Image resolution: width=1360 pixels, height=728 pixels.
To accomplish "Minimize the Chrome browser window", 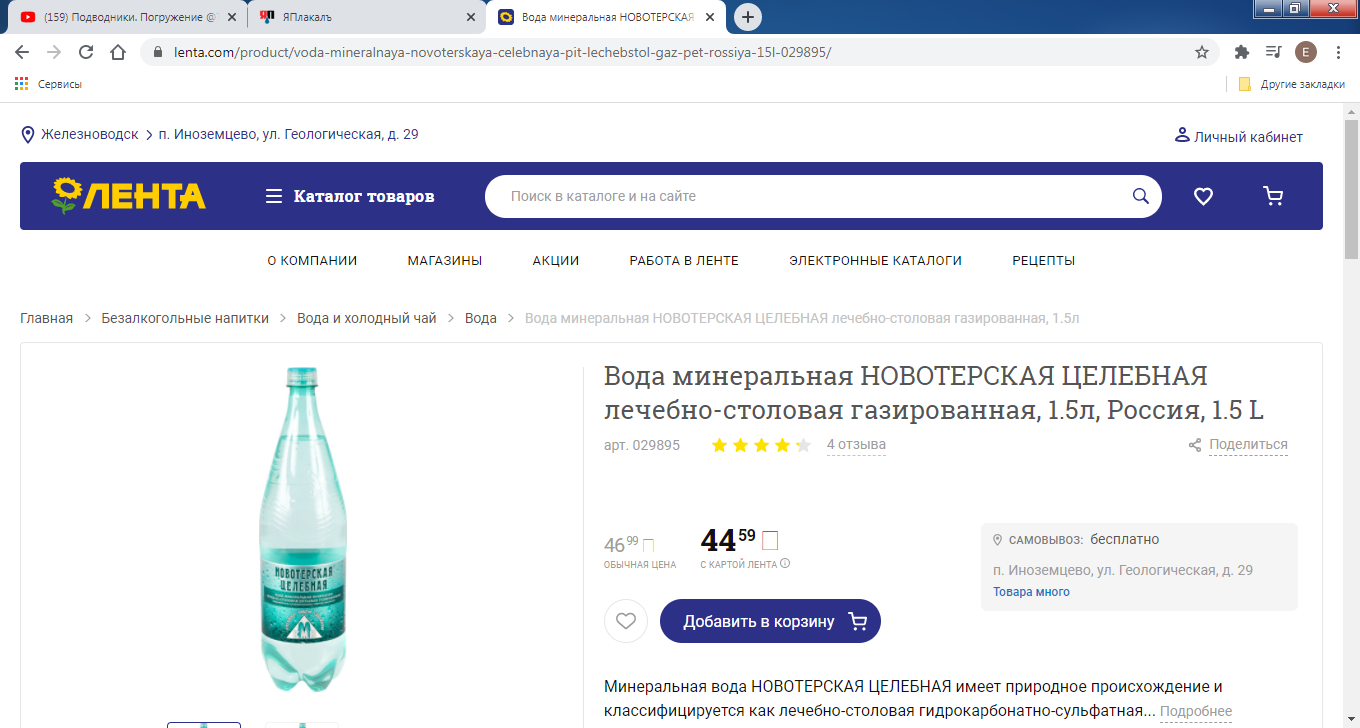I will [x=1269, y=8].
